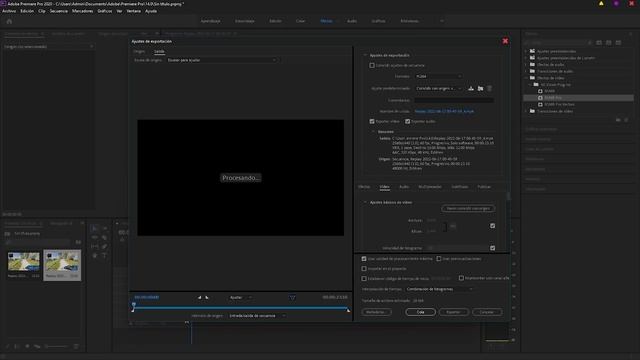Open the 'Escala de origen' dropdown
The image size is (640, 360).
click(x=222, y=60)
